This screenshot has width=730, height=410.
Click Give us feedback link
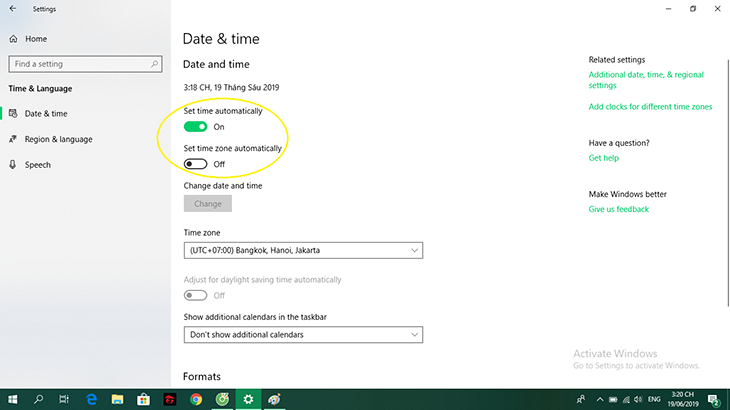[618, 209]
